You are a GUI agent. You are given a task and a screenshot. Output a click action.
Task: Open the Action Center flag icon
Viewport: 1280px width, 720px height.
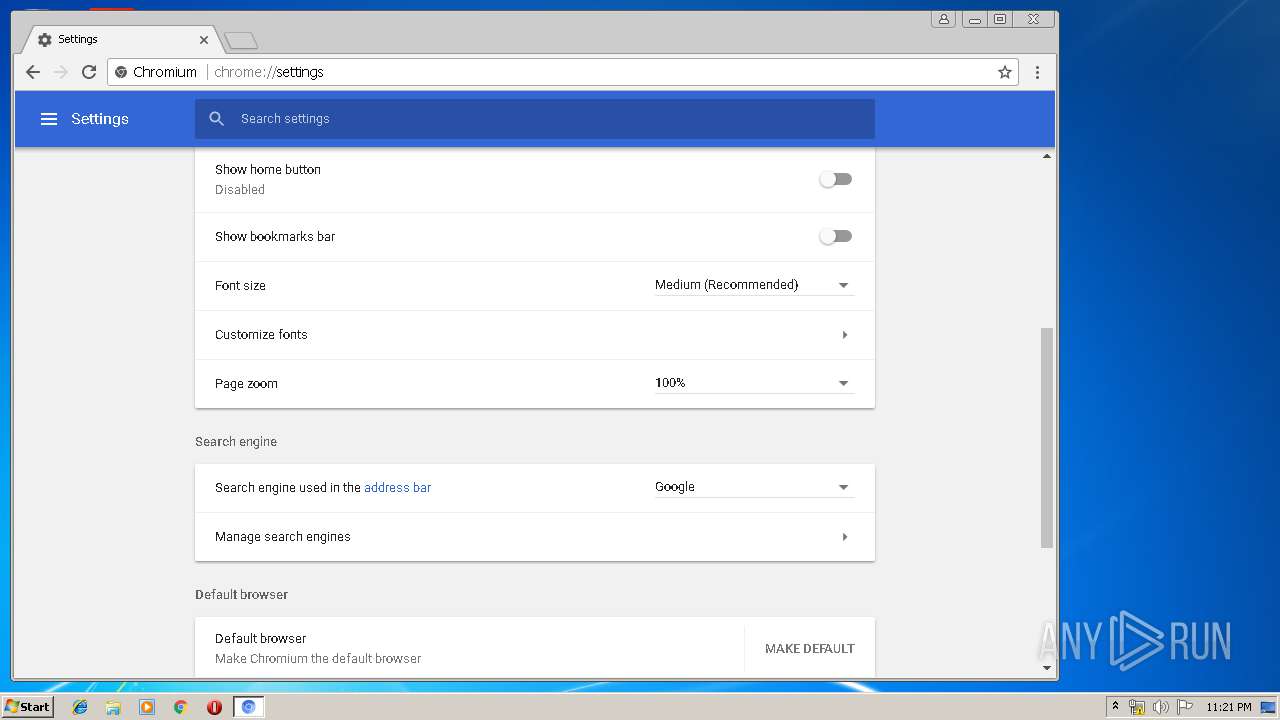click(1184, 707)
